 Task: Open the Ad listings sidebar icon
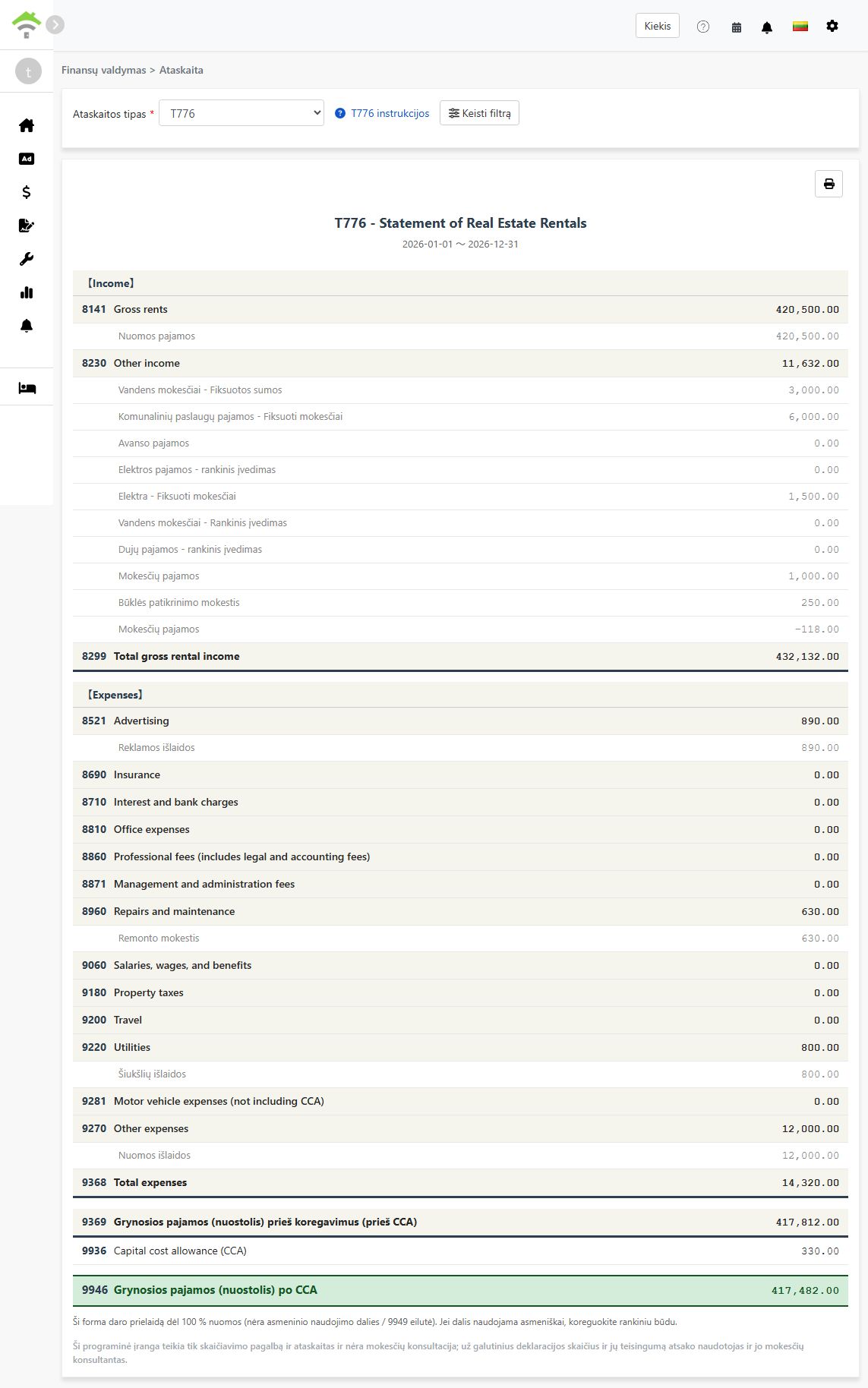pyautogui.click(x=27, y=159)
